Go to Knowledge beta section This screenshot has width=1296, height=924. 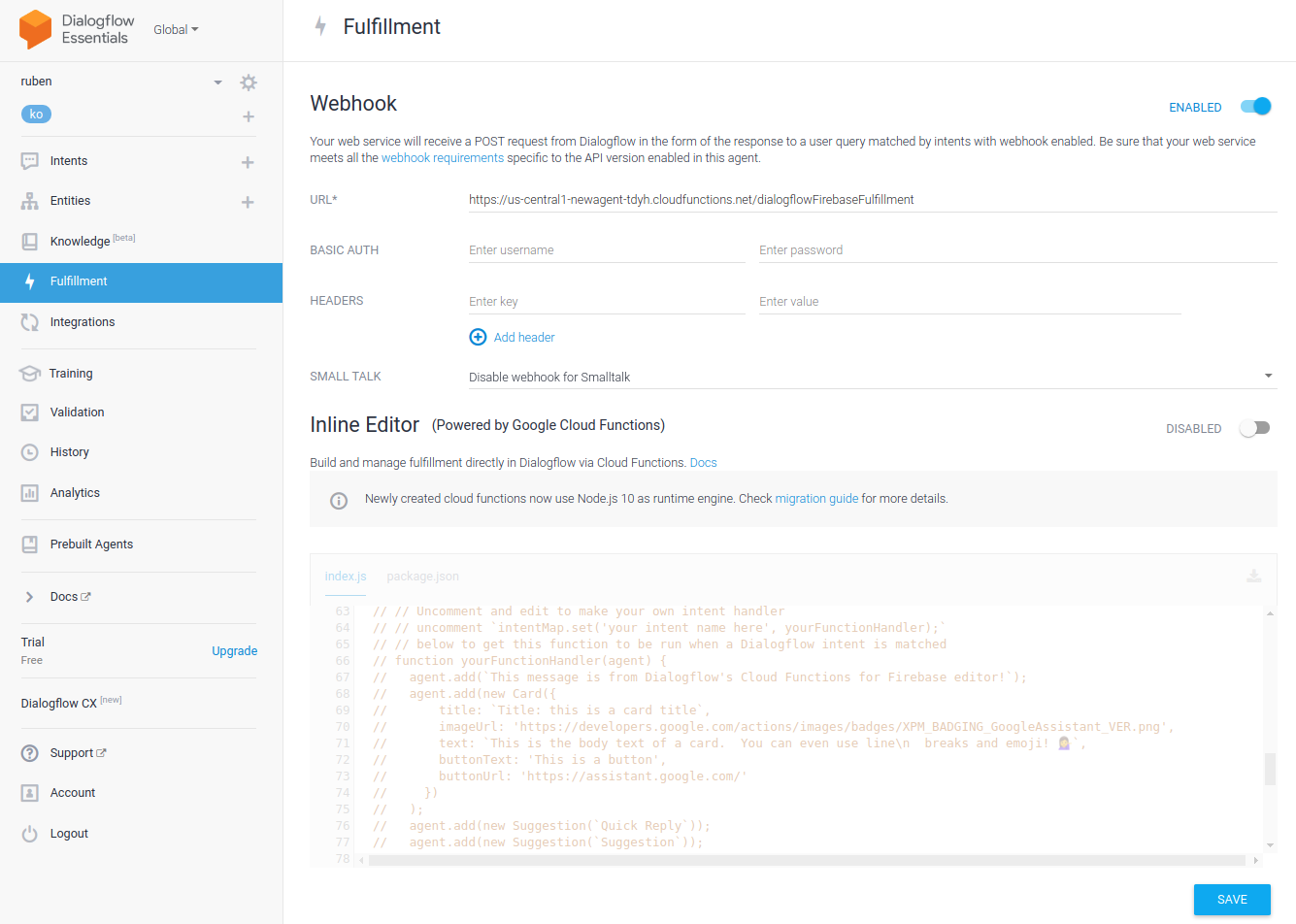click(x=92, y=241)
